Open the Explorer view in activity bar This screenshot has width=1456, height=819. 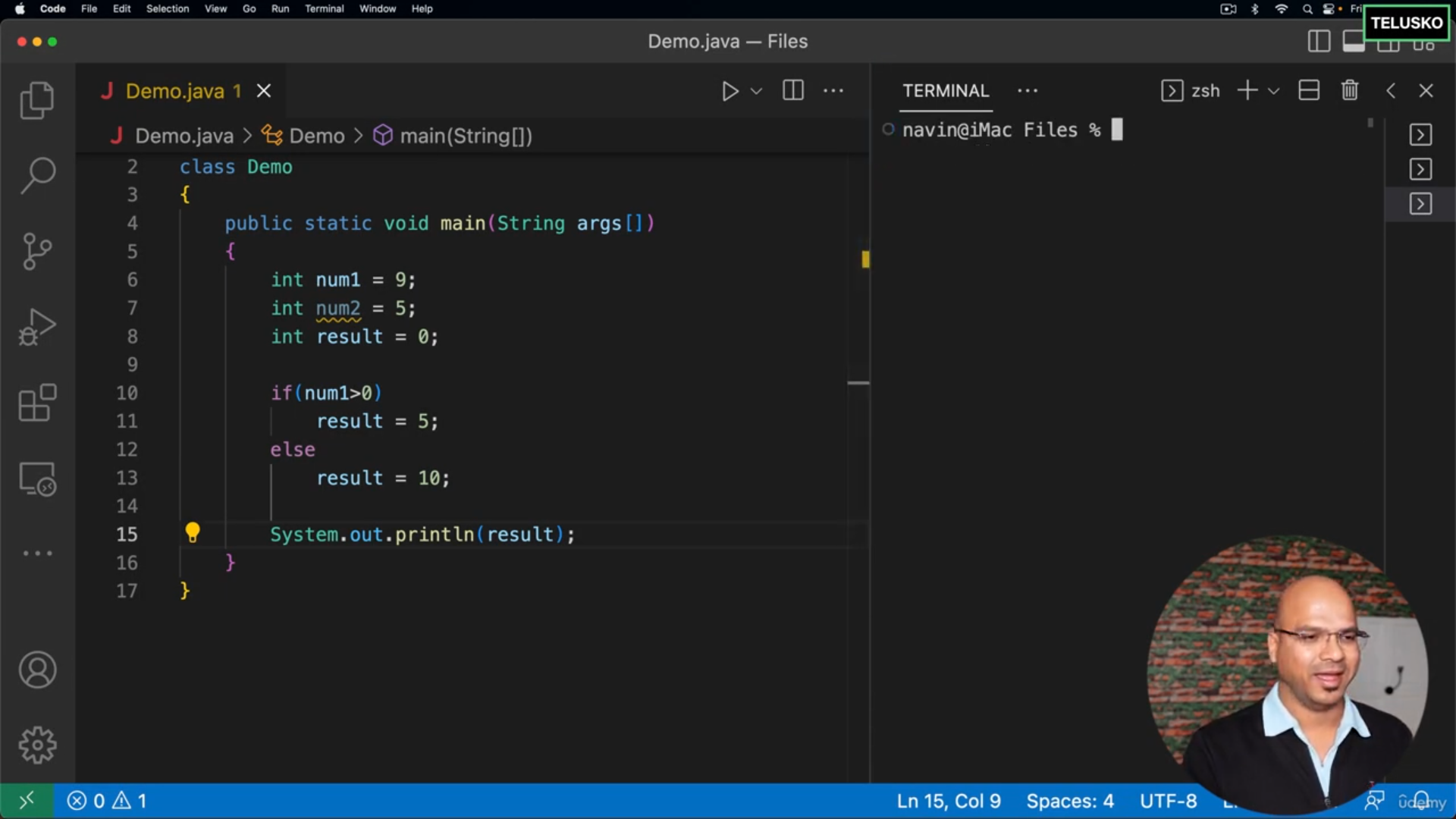pos(37,100)
